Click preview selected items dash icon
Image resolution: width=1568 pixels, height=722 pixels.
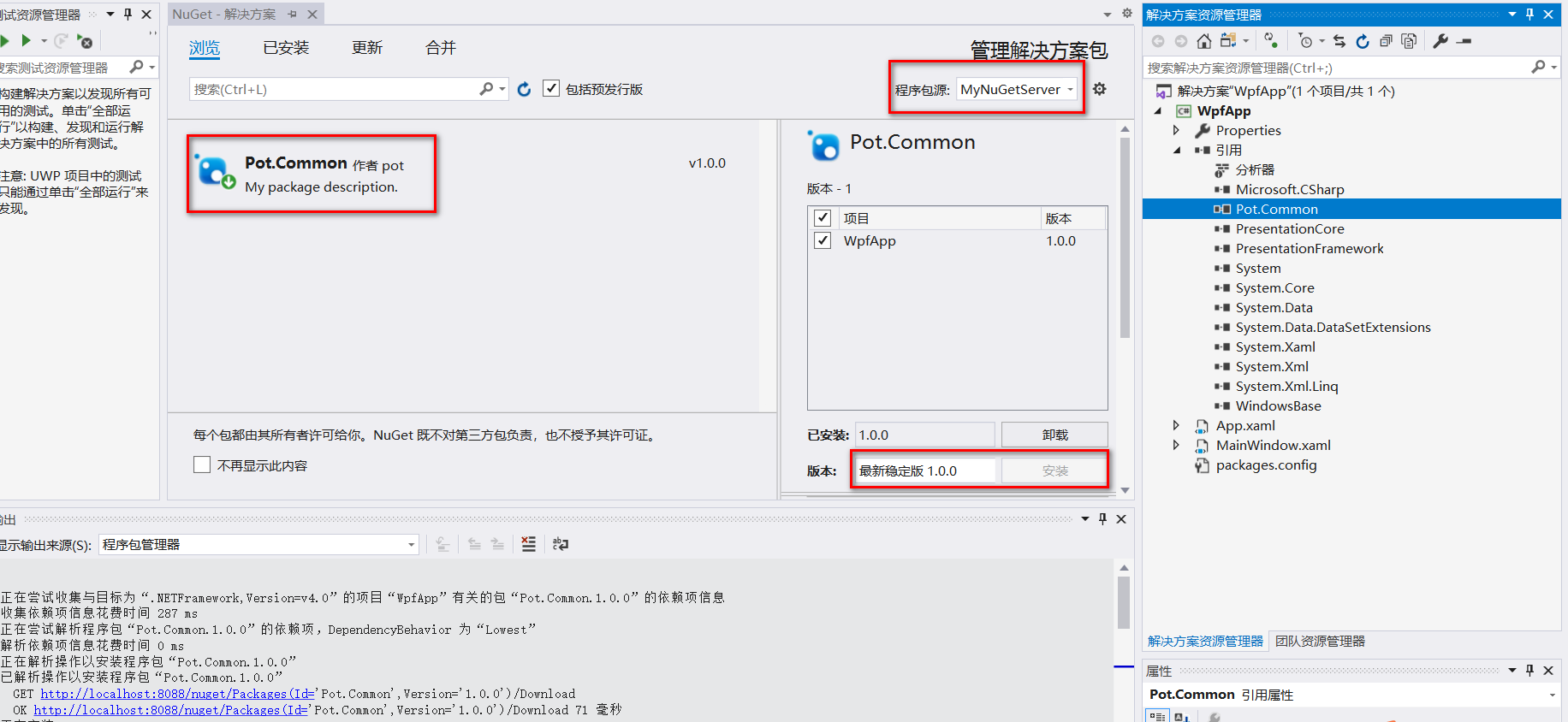1464,41
